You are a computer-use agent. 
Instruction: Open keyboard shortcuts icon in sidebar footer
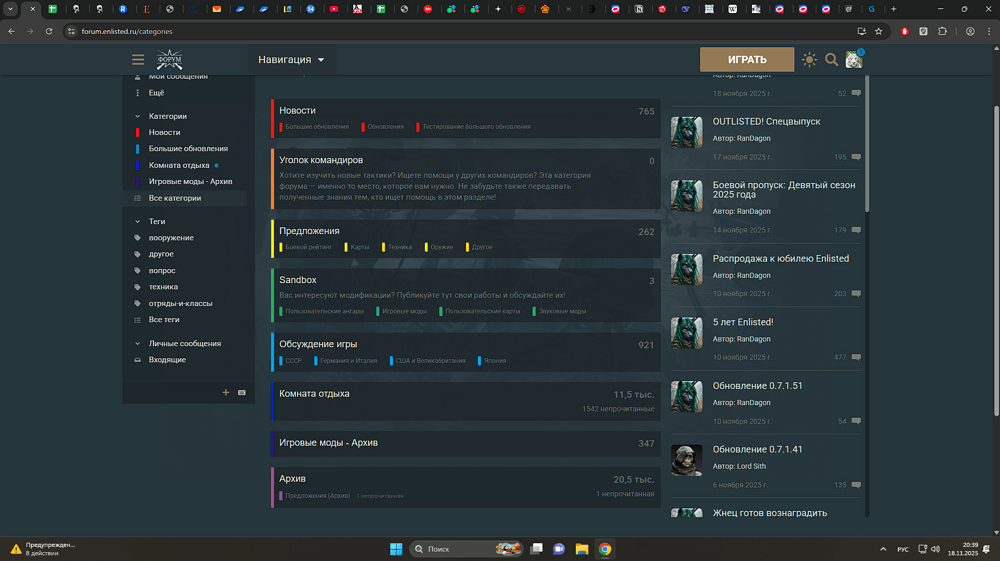click(242, 393)
